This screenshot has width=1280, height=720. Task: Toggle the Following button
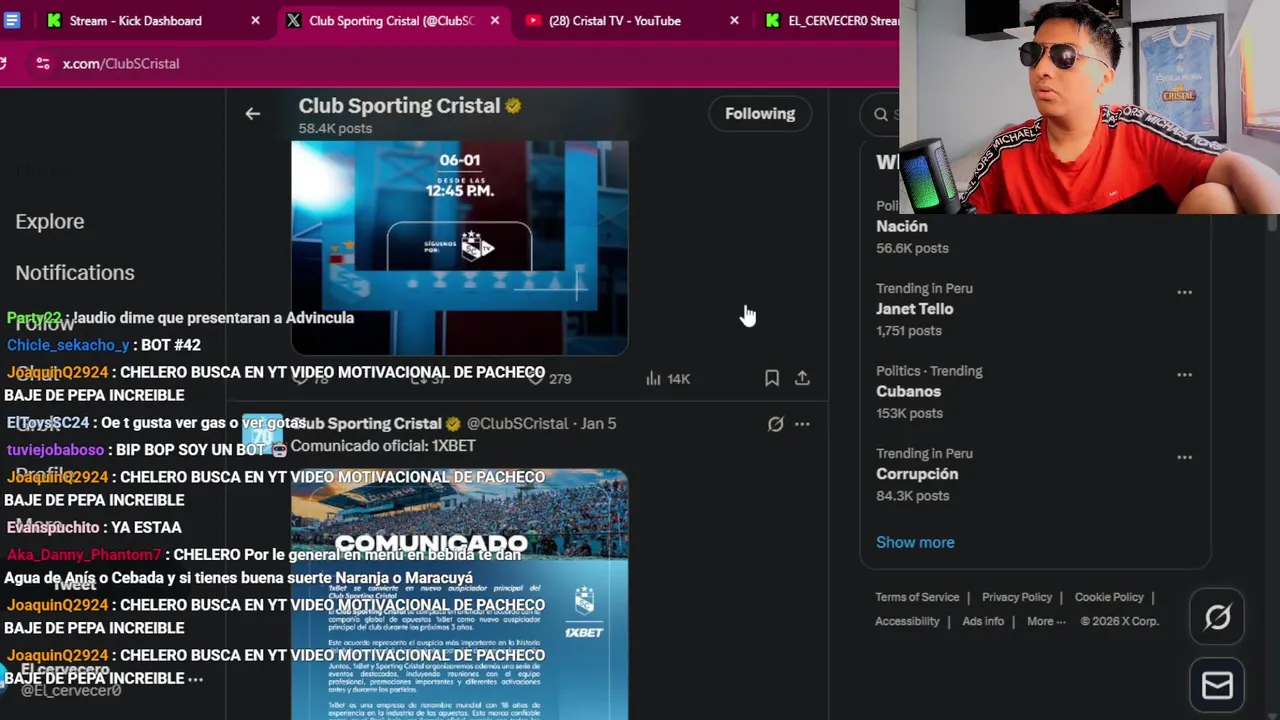[760, 114]
